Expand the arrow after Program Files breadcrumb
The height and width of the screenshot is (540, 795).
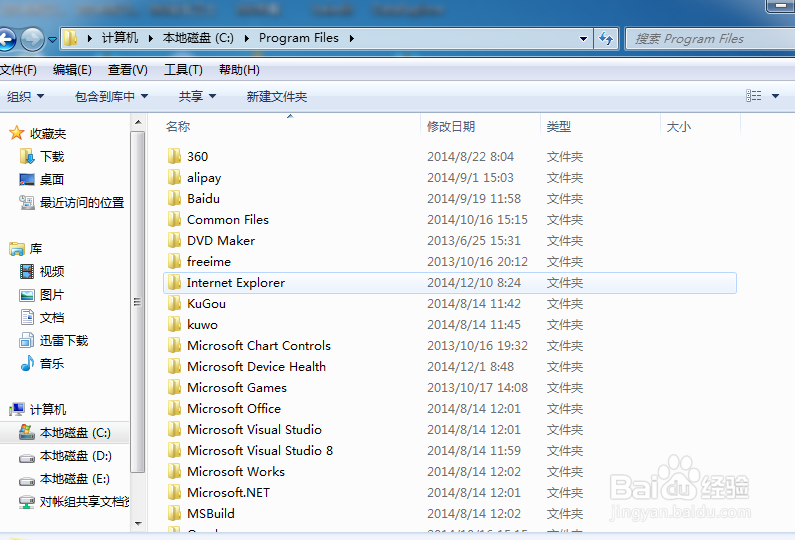click(351, 39)
